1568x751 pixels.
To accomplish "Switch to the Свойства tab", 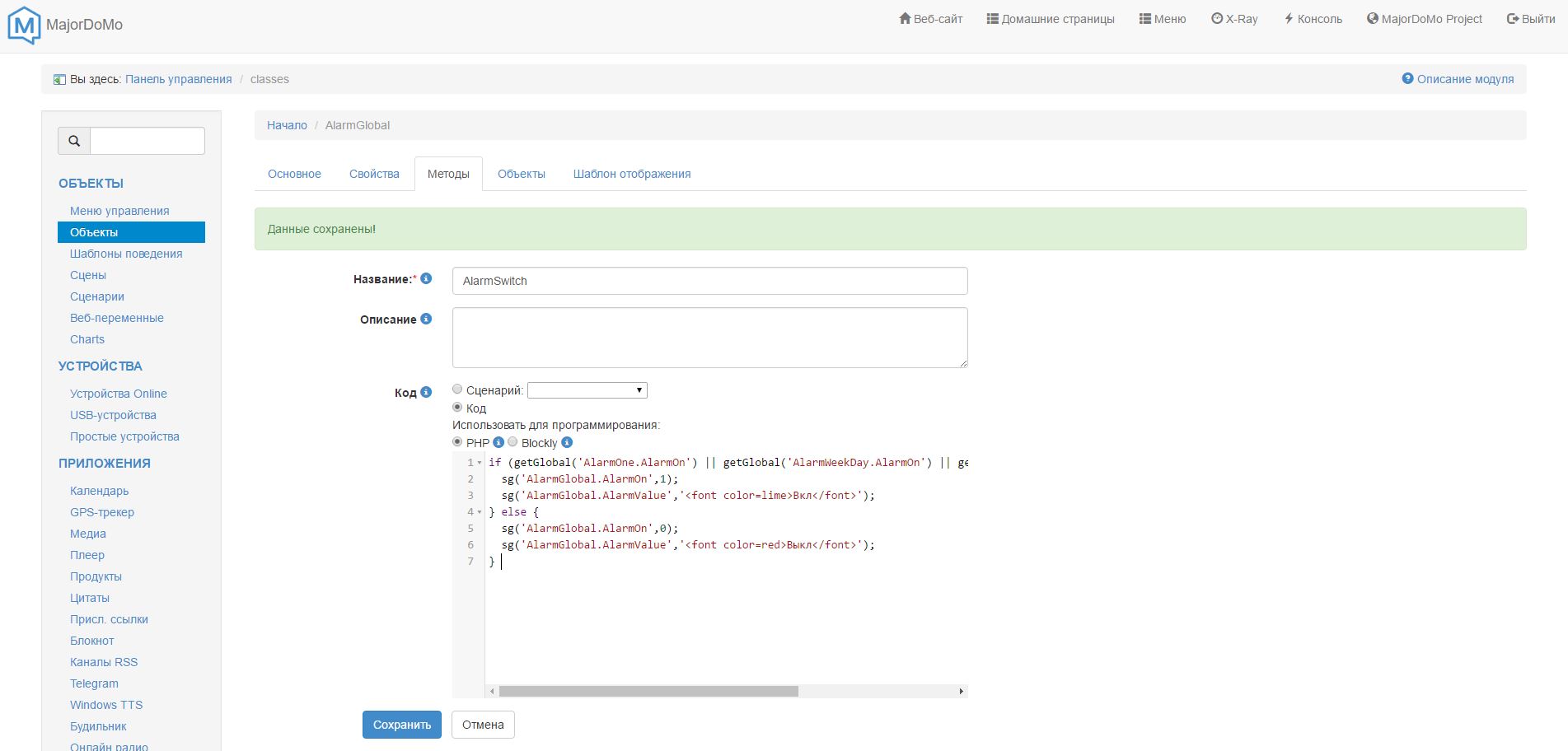I will tap(374, 174).
